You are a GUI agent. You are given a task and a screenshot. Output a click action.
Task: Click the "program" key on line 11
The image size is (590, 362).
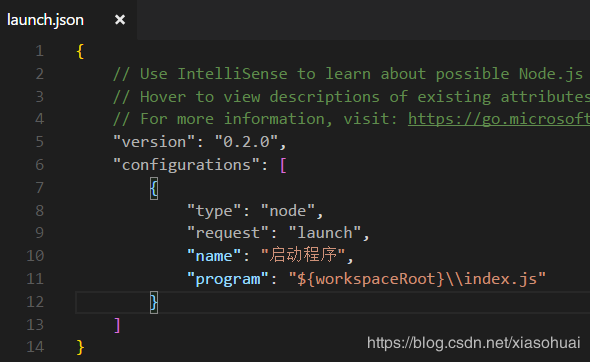[228, 279]
